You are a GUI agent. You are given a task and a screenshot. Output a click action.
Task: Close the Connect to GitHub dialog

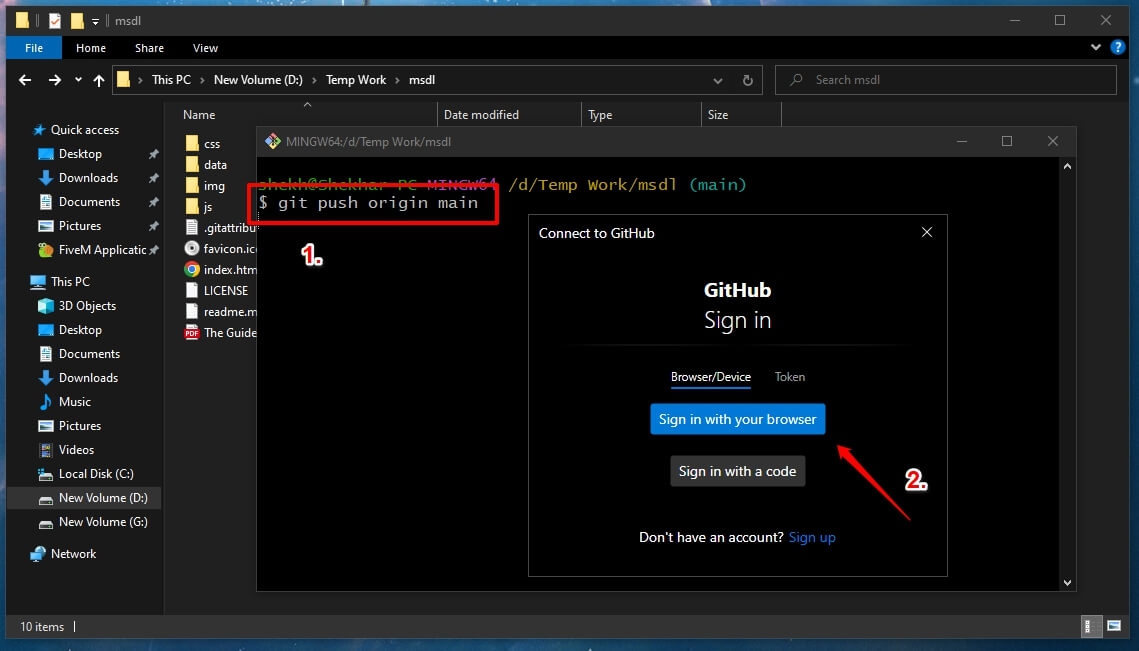coord(927,232)
